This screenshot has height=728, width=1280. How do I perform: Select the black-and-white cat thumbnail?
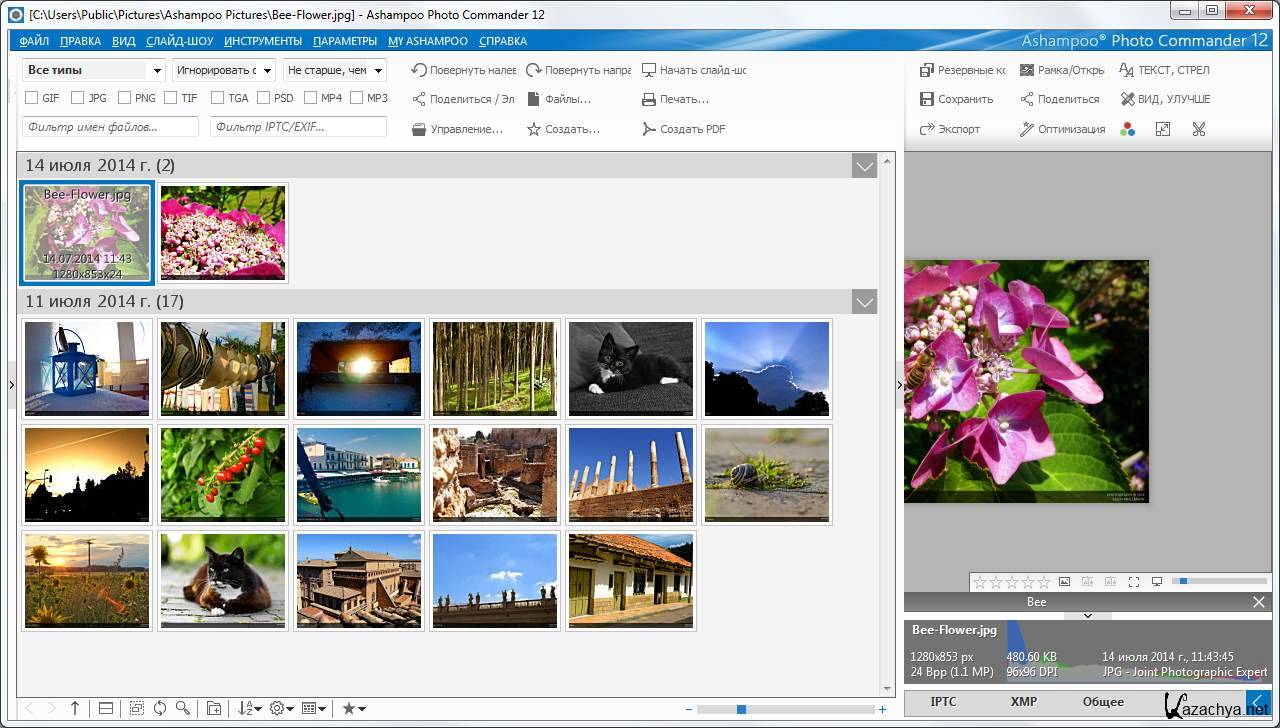pyautogui.click(x=630, y=368)
